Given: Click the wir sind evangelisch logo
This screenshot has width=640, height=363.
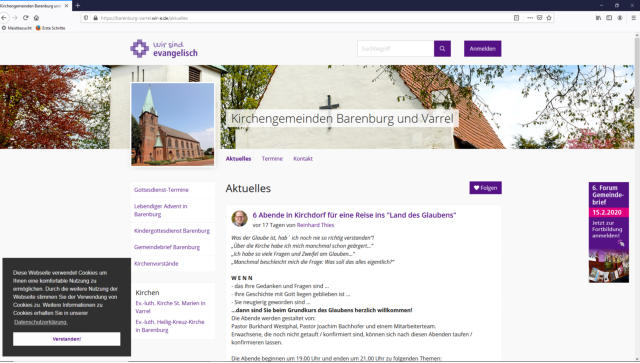Looking at the screenshot, I should 164,49.
